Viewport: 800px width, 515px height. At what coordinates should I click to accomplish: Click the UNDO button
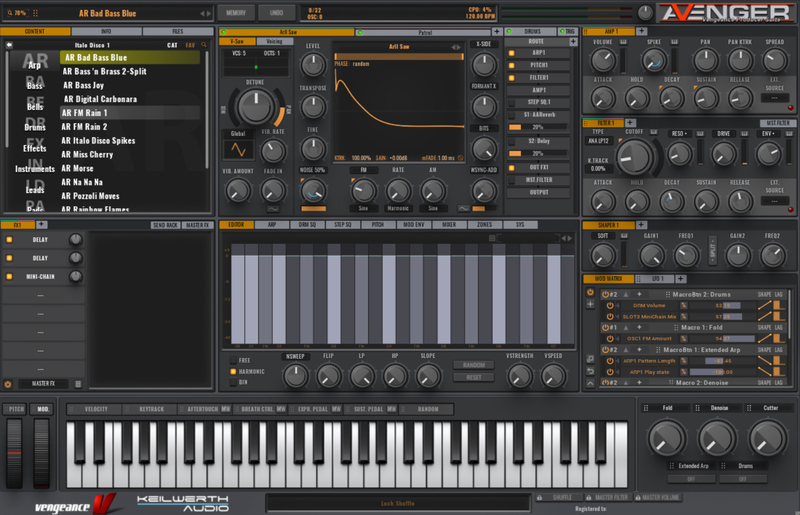[x=276, y=13]
